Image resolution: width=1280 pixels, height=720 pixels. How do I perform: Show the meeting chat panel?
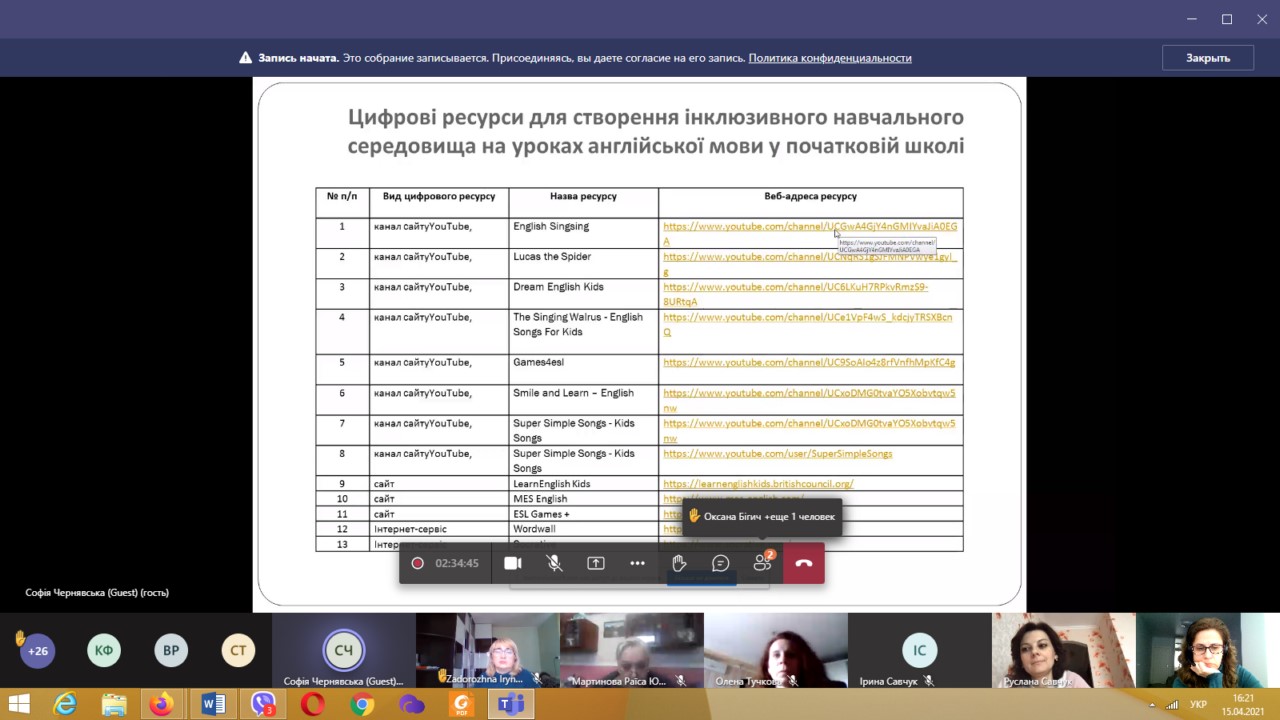point(720,563)
